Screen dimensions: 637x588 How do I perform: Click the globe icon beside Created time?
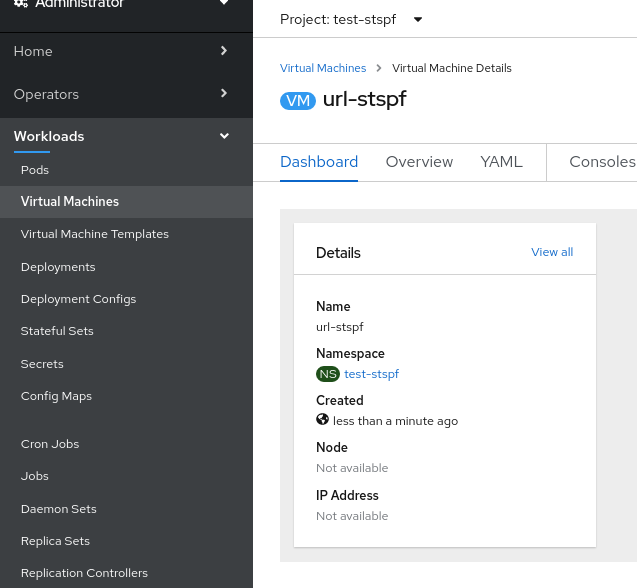322,420
